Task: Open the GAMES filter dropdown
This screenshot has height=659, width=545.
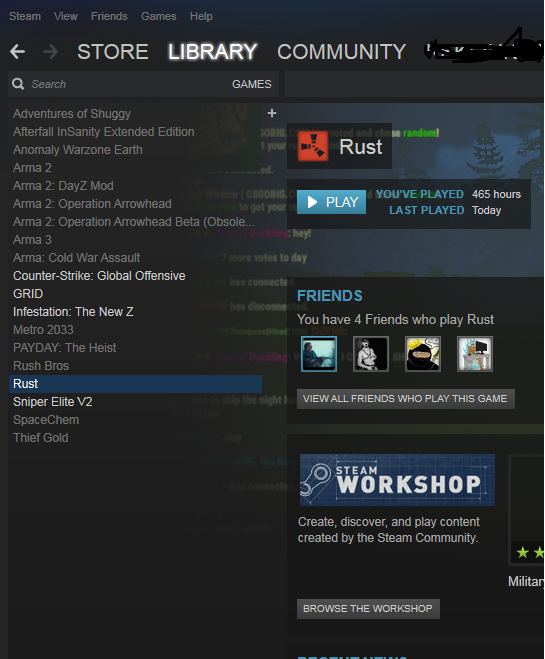Action: coord(252,84)
